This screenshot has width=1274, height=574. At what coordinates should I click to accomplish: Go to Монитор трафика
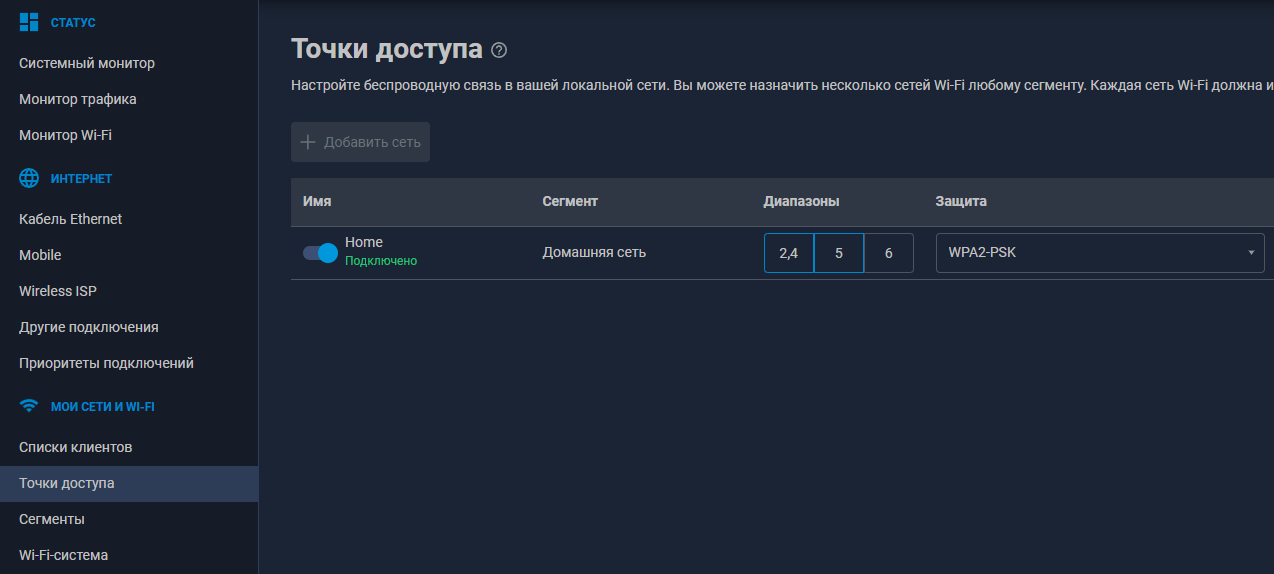[78, 99]
